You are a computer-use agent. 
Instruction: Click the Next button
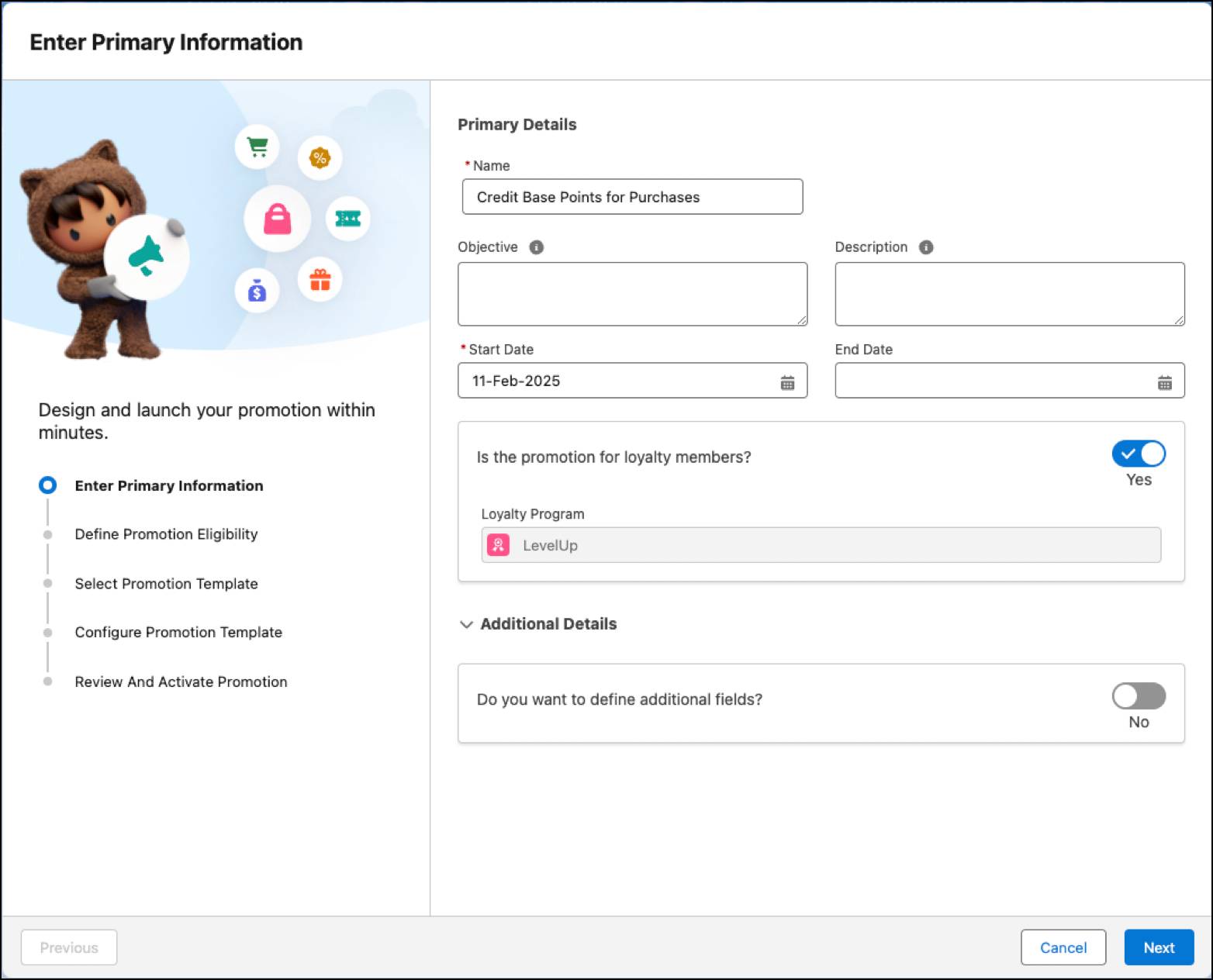1159,947
